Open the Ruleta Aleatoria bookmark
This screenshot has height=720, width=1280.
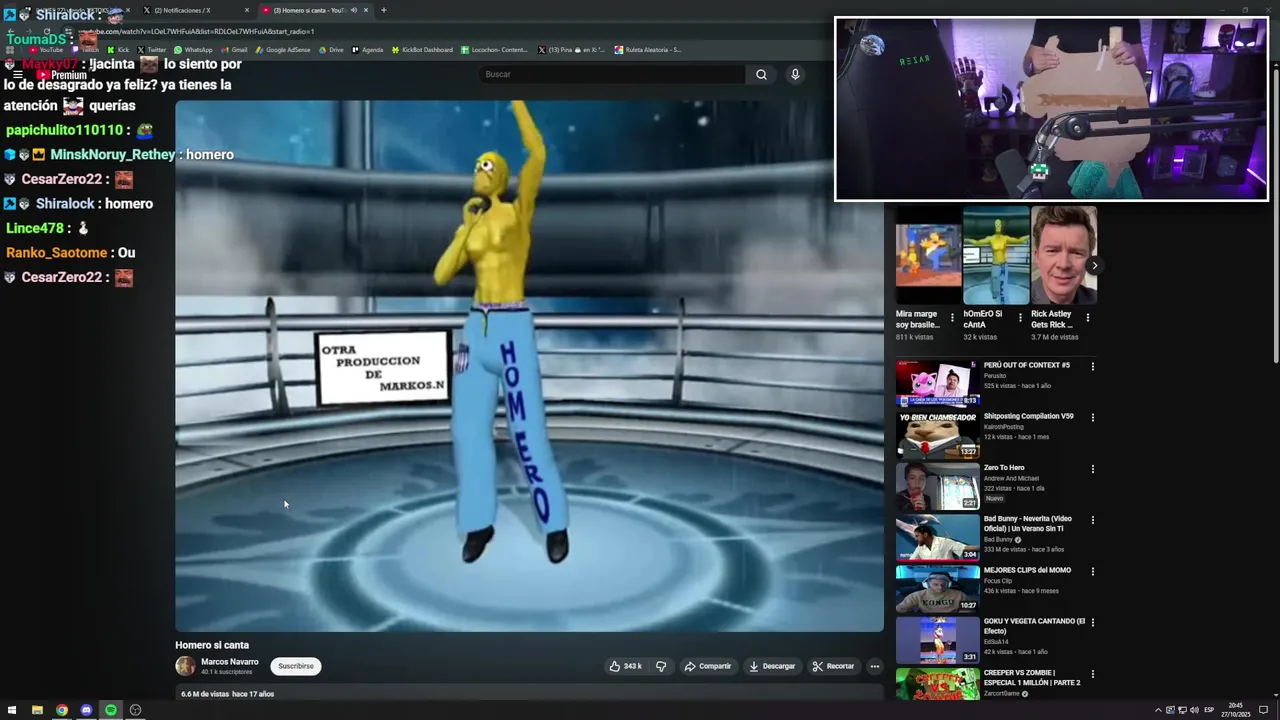[648, 49]
